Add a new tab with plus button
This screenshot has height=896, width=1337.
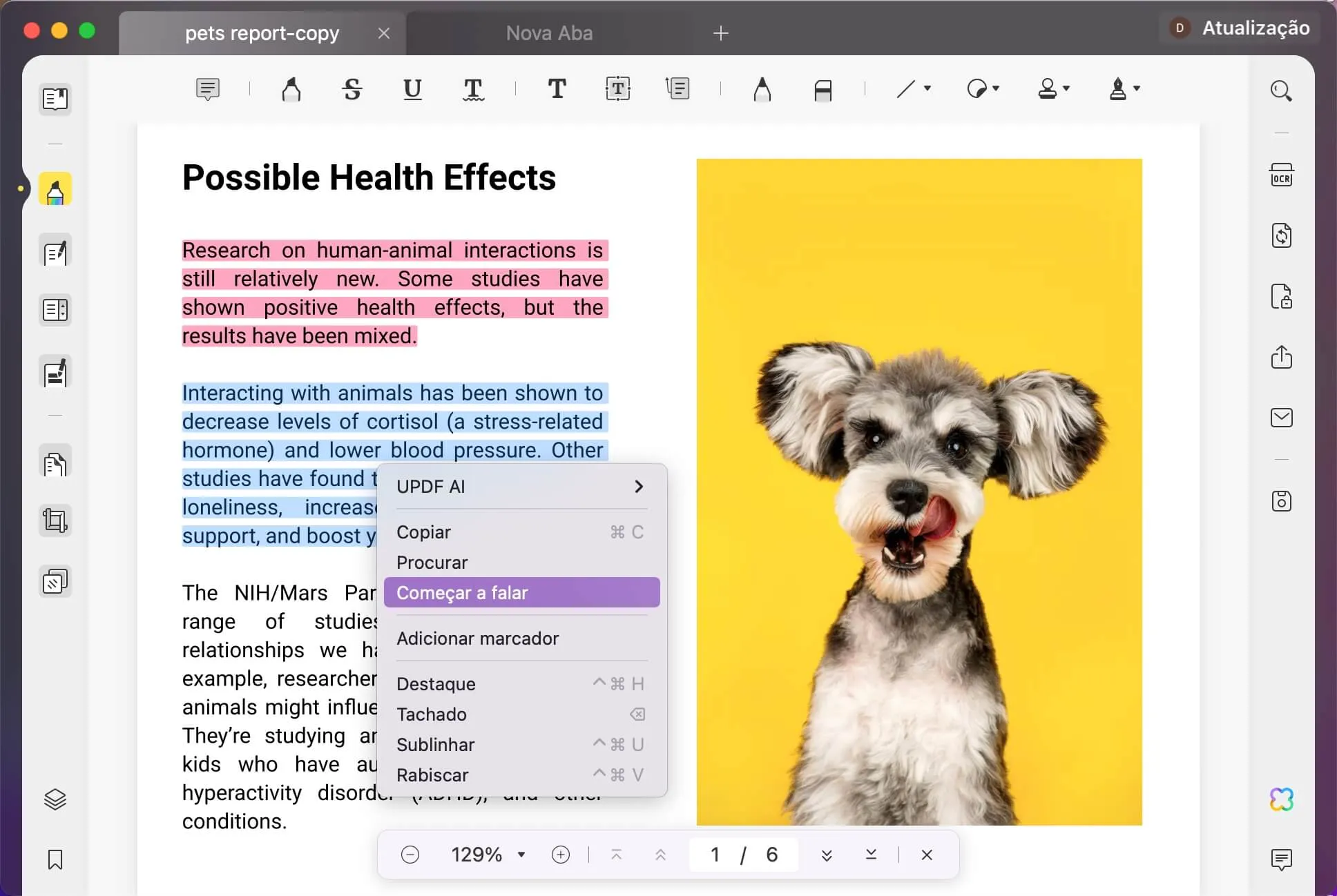coord(720,33)
